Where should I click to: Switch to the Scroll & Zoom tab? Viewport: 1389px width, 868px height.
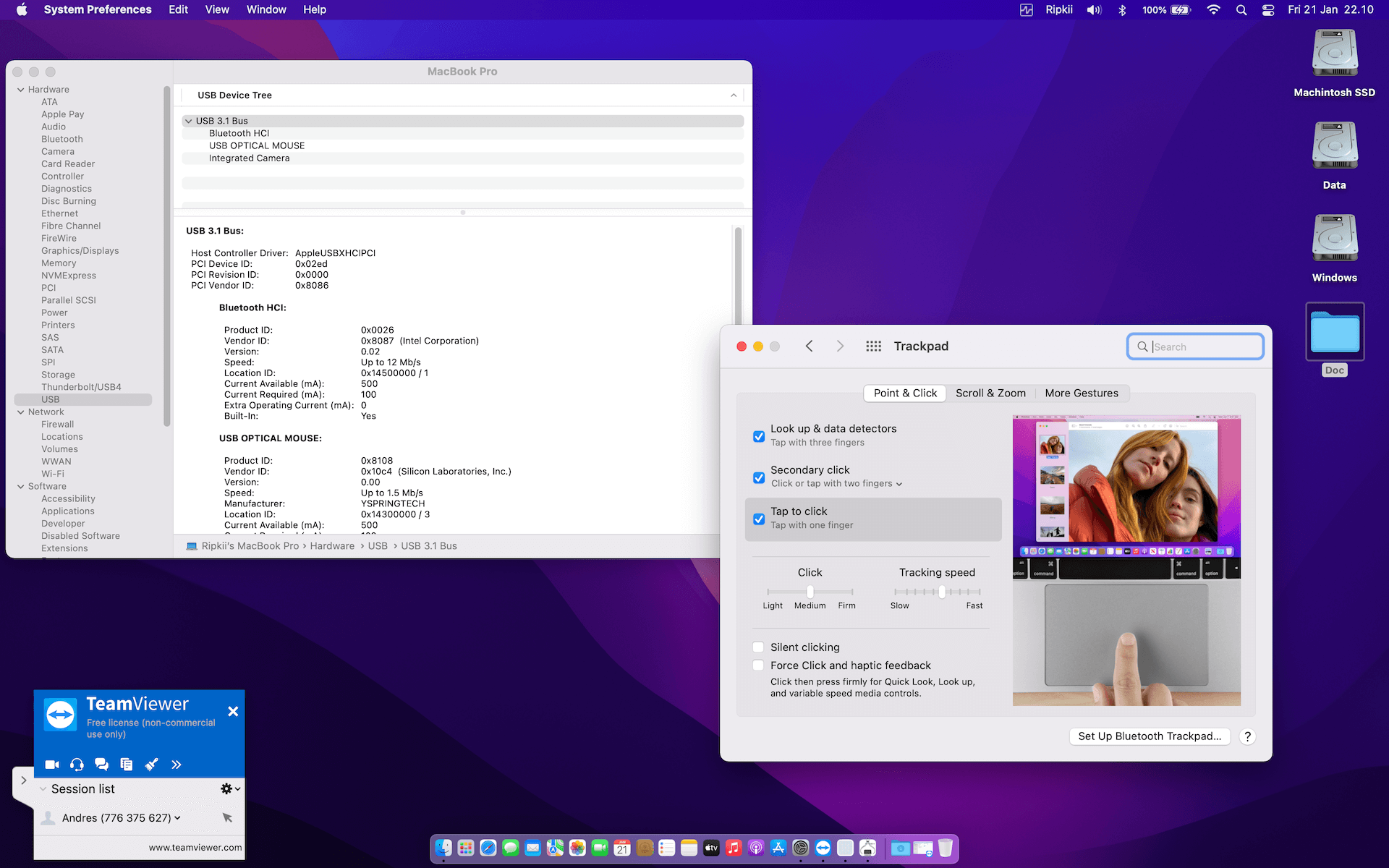pos(990,393)
